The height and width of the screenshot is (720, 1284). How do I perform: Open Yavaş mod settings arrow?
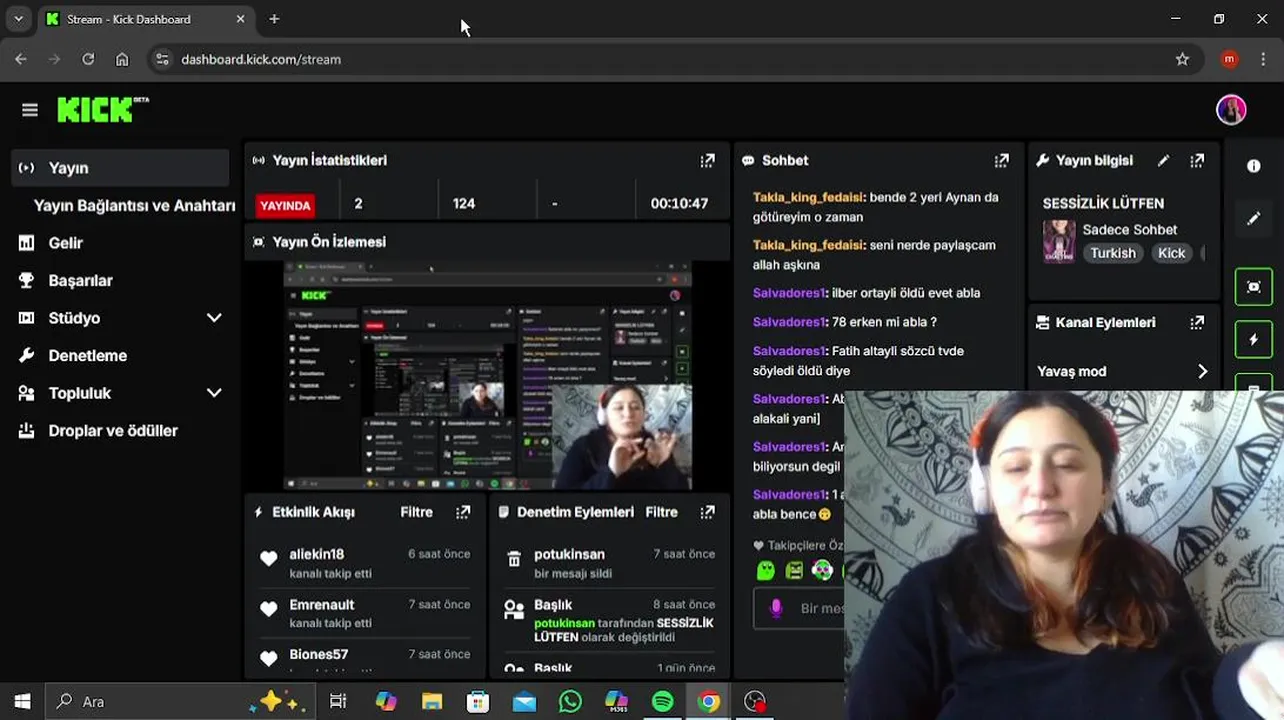point(1202,371)
